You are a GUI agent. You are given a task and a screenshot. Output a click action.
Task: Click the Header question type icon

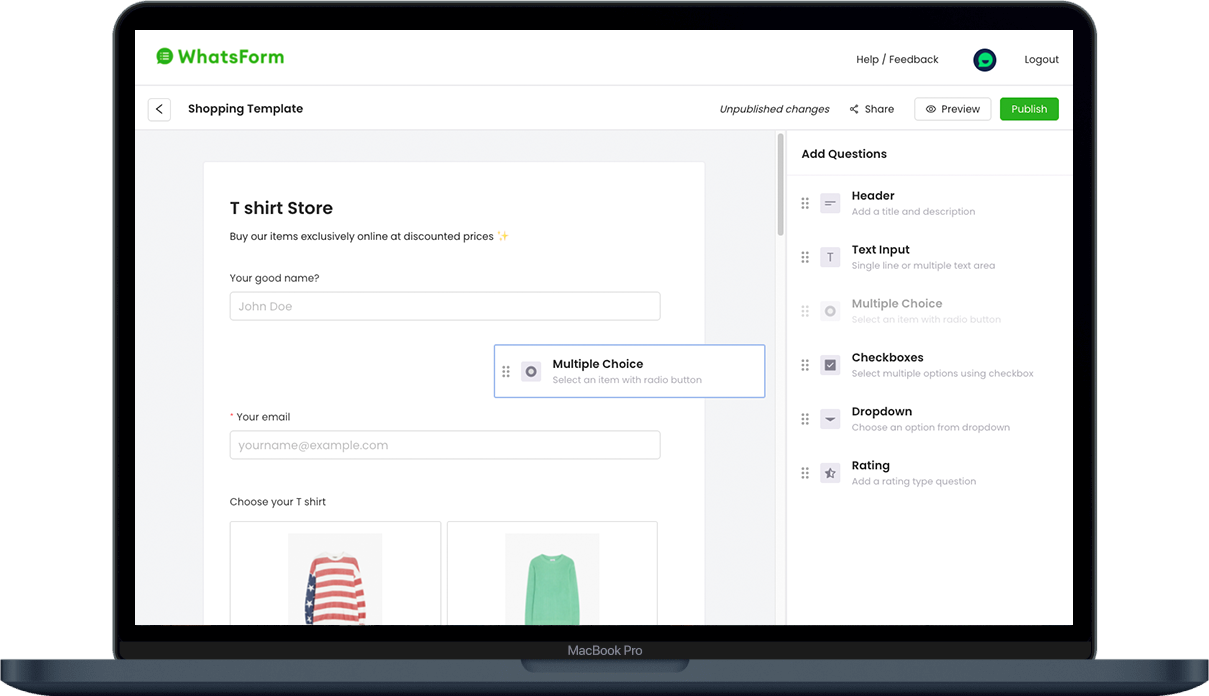(x=830, y=203)
